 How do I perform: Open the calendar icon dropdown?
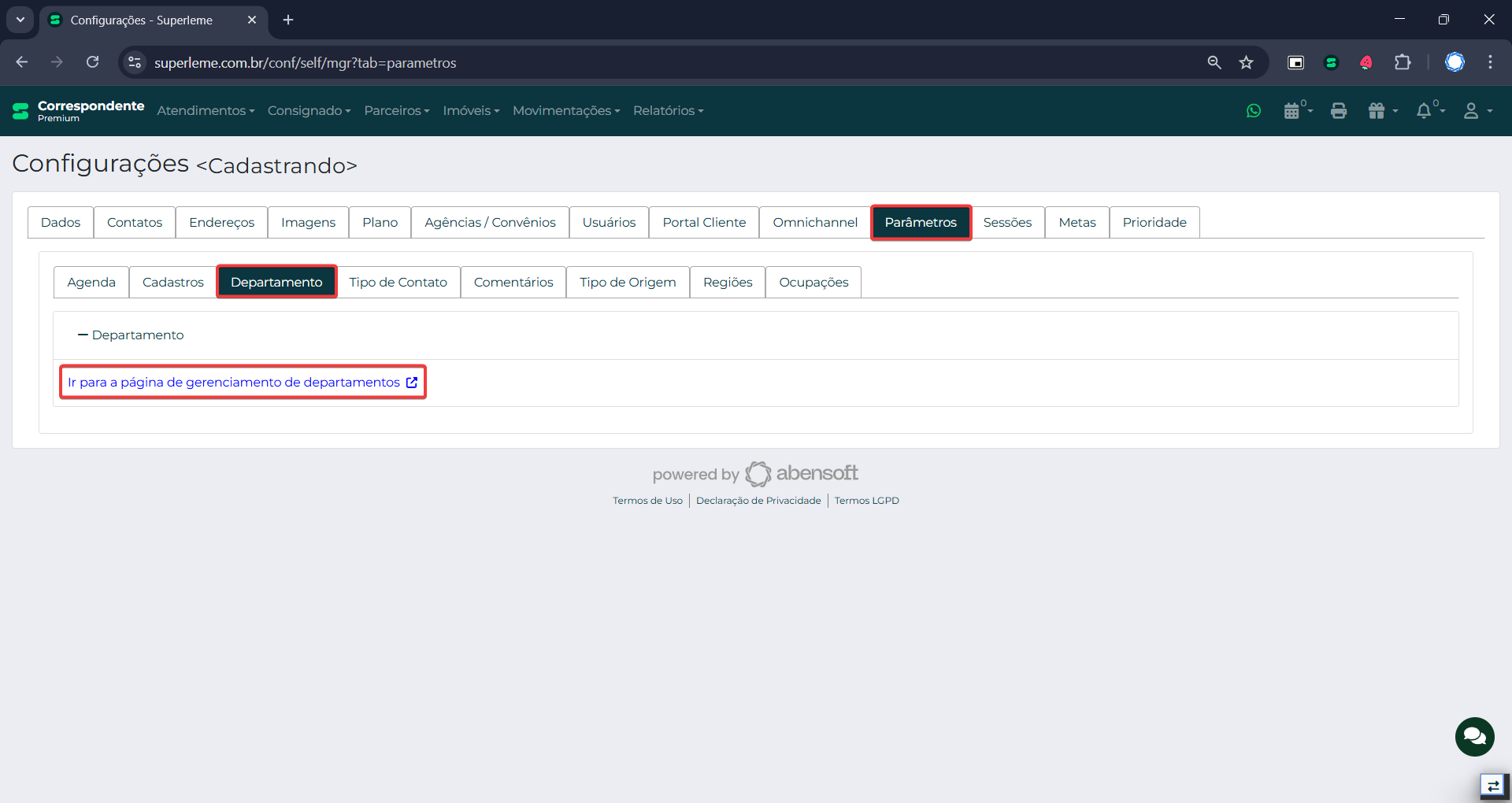coord(1296,111)
